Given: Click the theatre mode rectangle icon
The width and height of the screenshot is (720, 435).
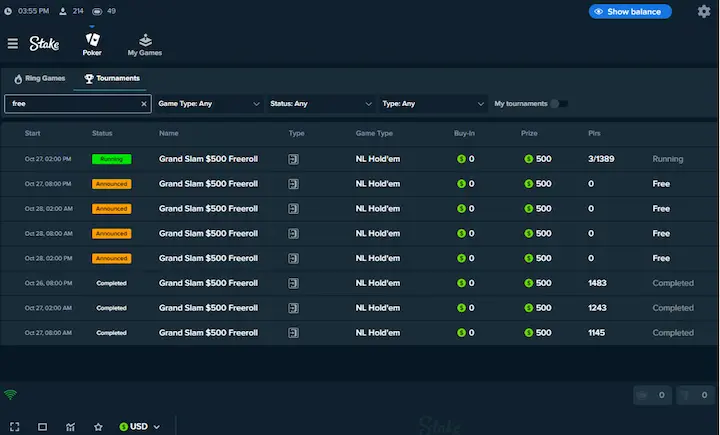Looking at the screenshot, I should 42,426.
